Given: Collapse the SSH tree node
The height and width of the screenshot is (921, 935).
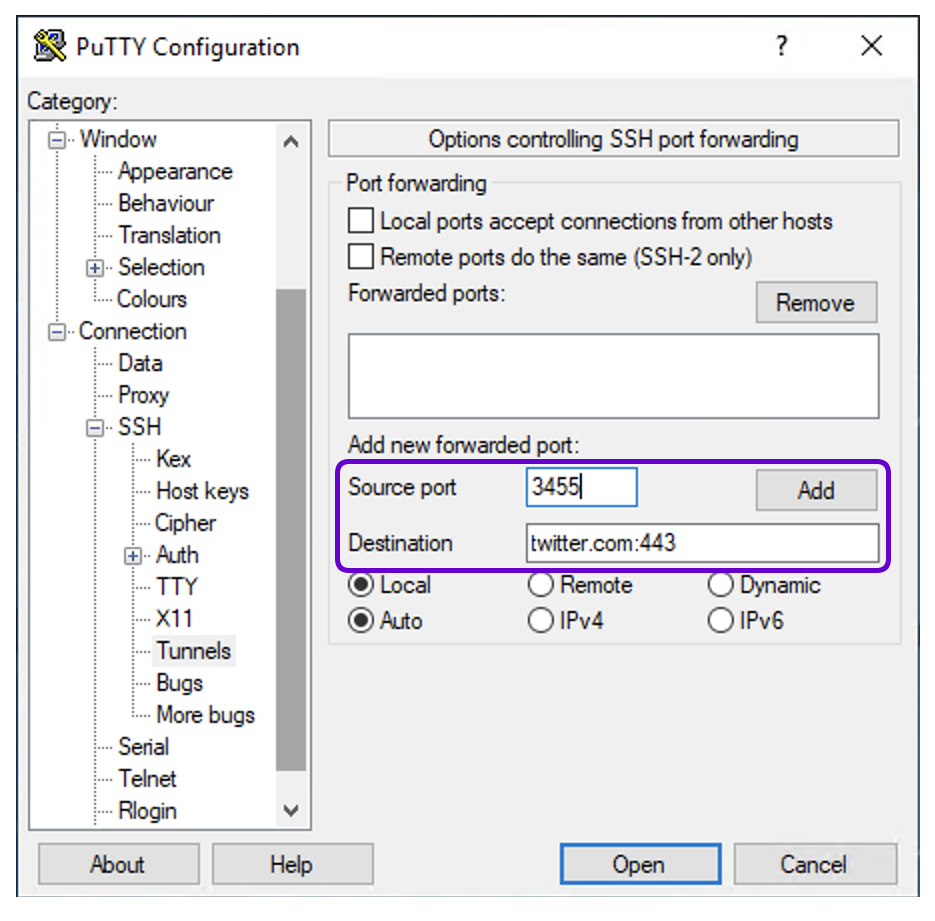Looking at the screenshot, I should tap(96, 427).
